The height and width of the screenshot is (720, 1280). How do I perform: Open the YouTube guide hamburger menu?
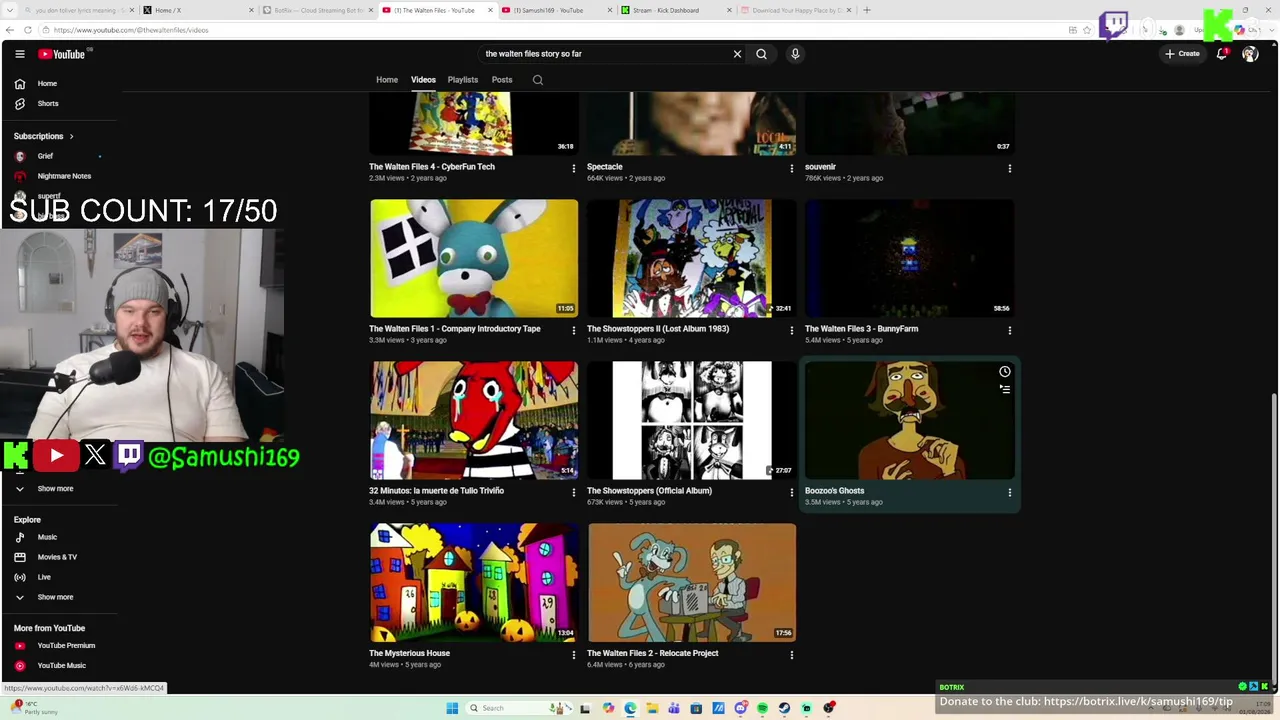coord(19,54)
